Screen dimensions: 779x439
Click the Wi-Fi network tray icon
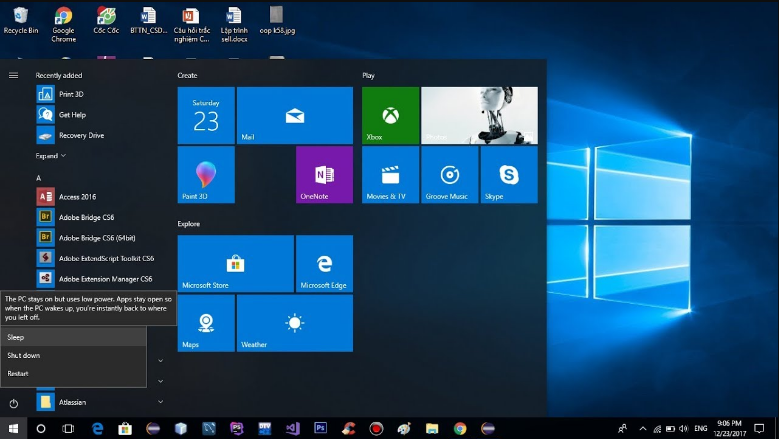[x=657, y=429]
